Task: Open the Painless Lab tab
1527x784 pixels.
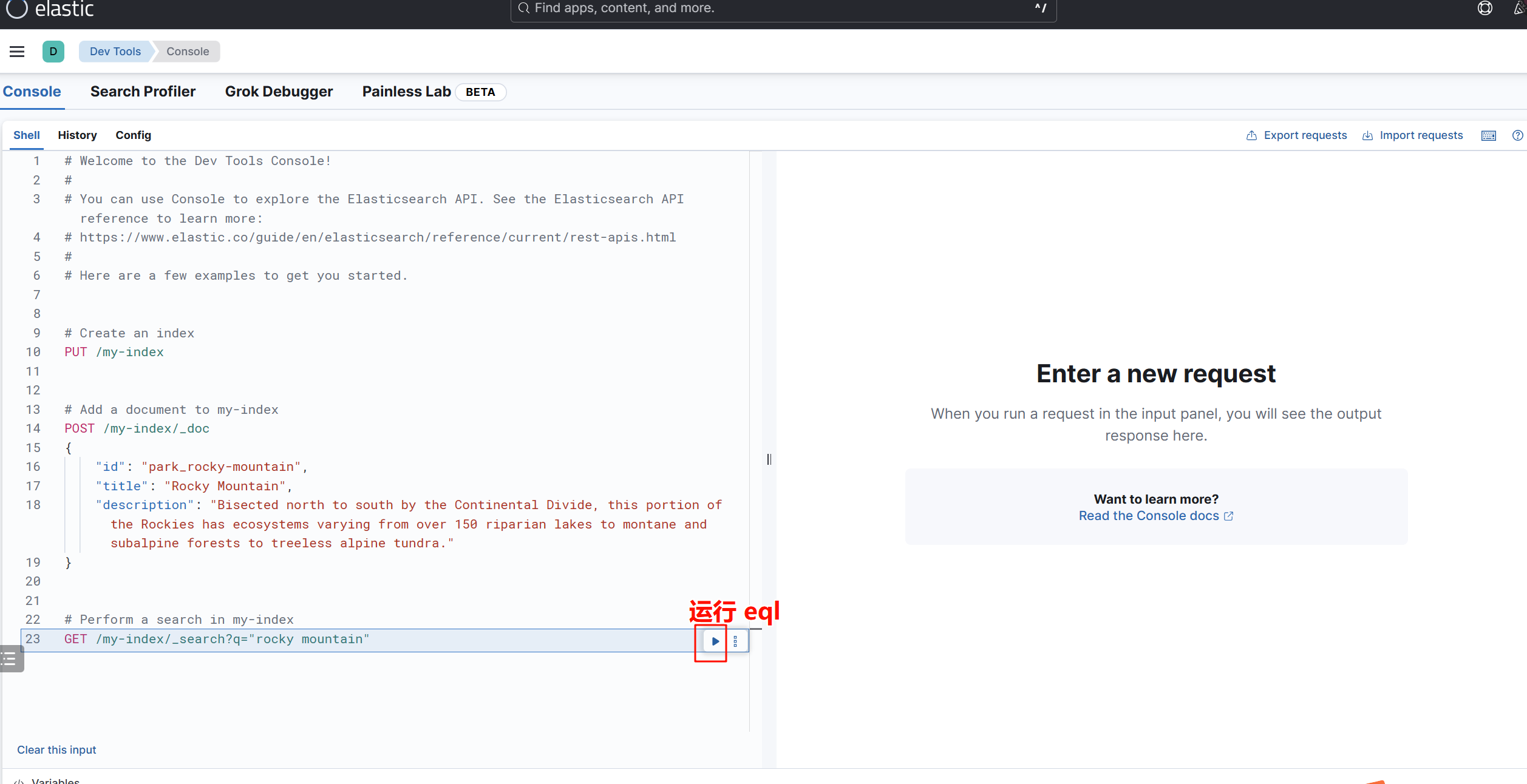Action: 406,92
